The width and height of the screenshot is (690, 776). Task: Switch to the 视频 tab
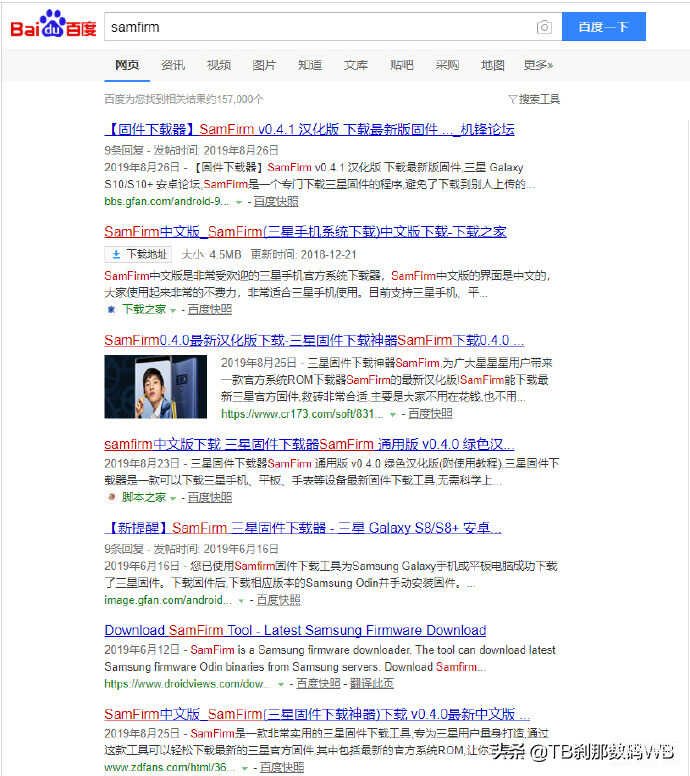point(218,65)
